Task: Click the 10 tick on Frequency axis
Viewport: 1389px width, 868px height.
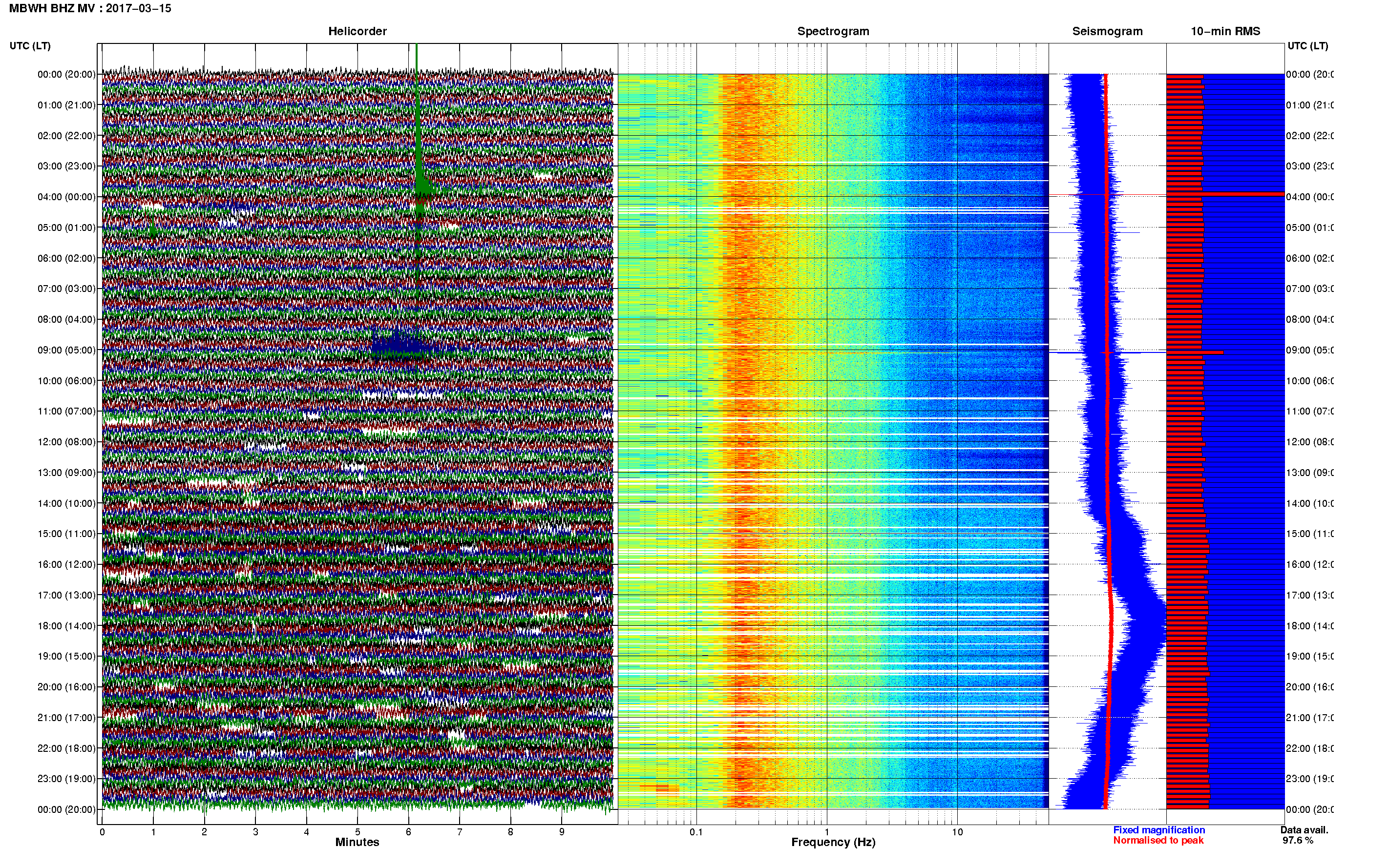Action: [x=957, y=832]
